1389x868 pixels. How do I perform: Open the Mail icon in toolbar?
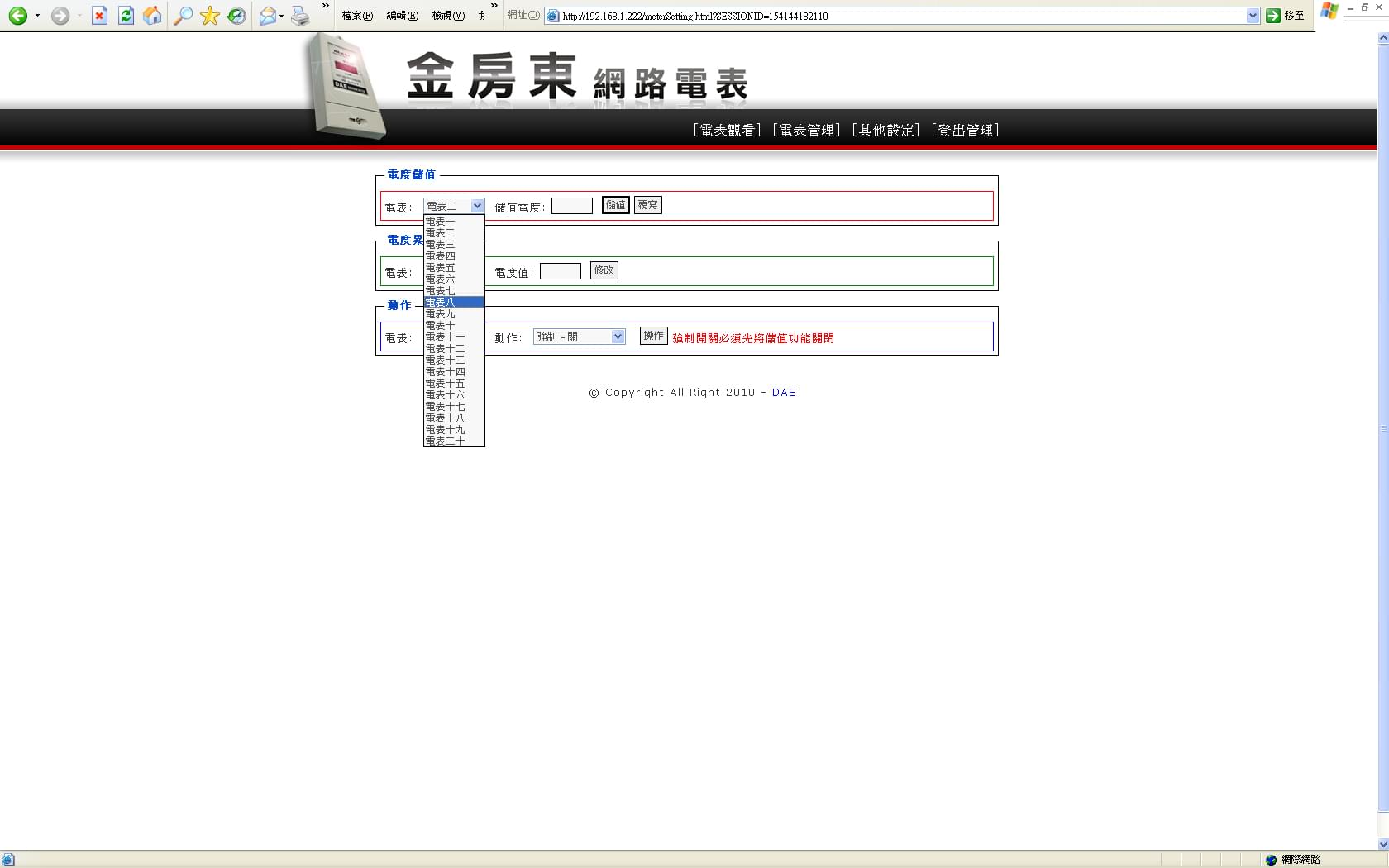(x=267, y=16)
